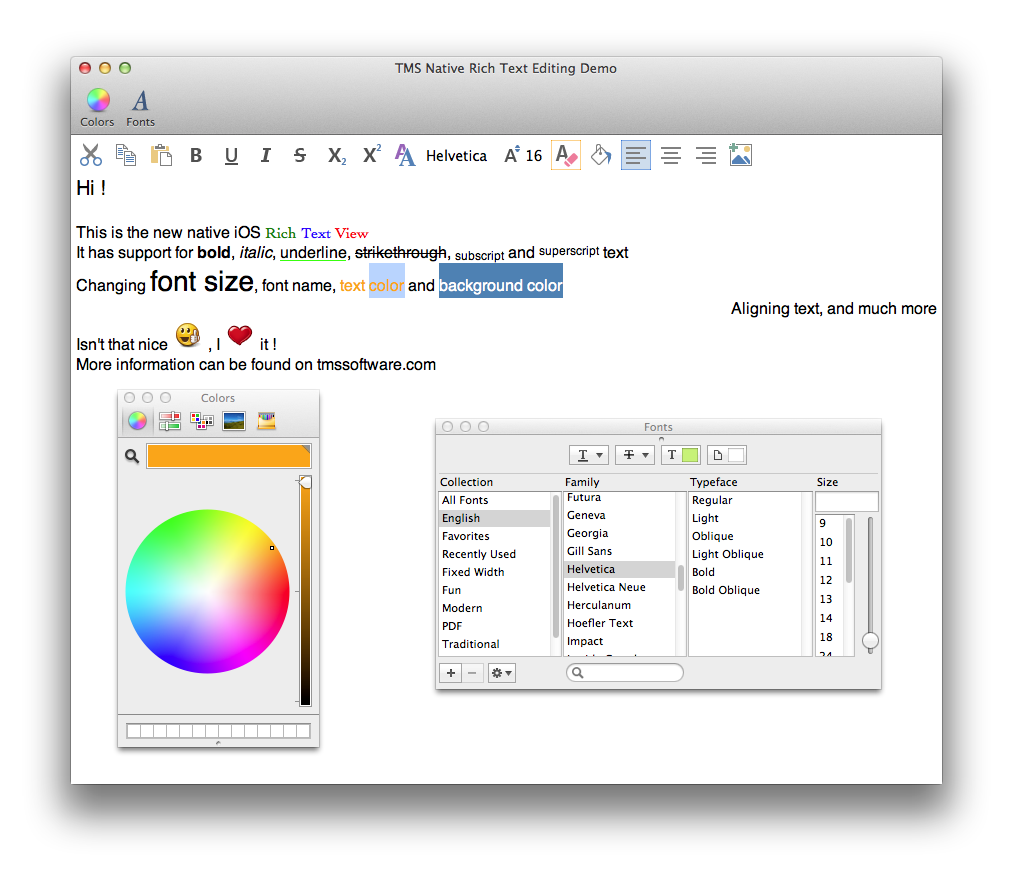Apply subscript formatting from toolbar
Screen dimensions: 1018x876
point(337,156)
